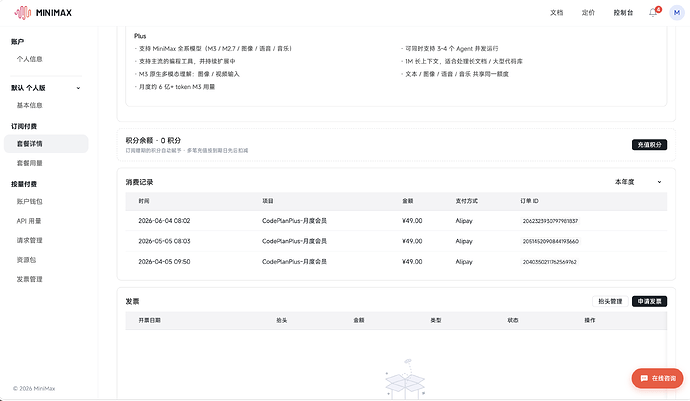The height and width of the screenshot is (401, 690).
Task: Click CodePlanPlus-月度会员 in the 2026-04-05 row
Action: (294, 262)
